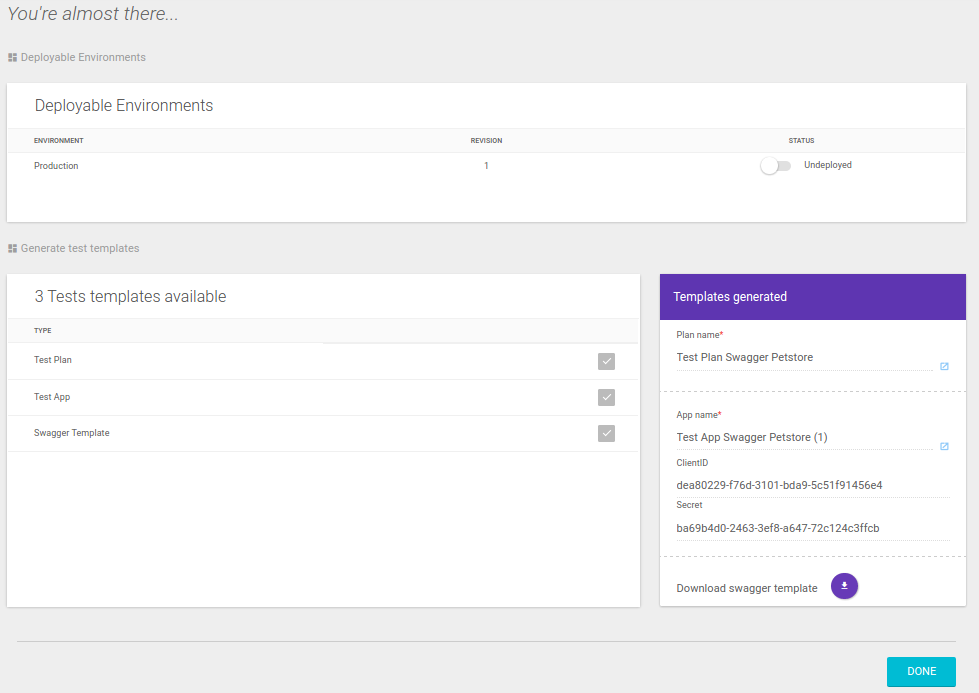
Task: Uncheck the Test Plan template checkbox
Action: (x=606, y=361)
